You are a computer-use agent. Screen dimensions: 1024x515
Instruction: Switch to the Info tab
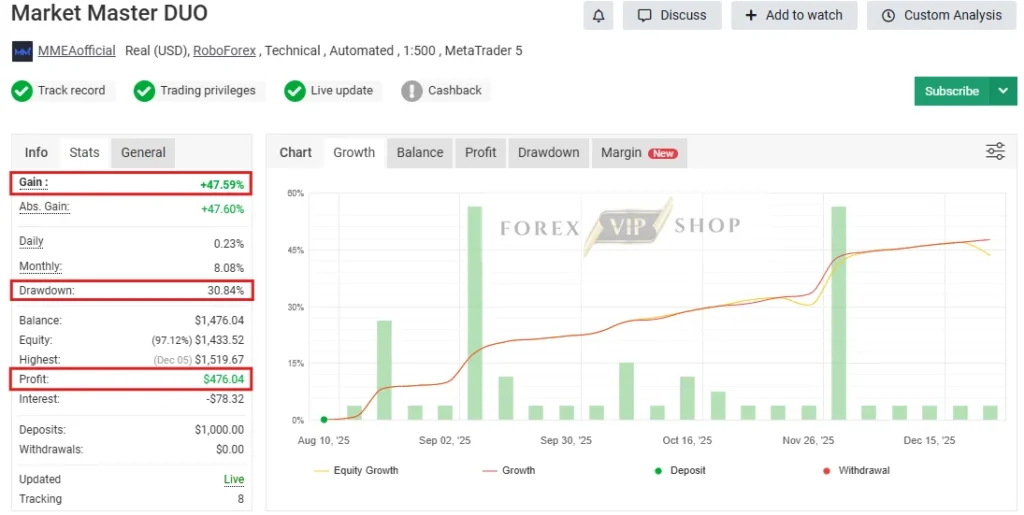36,153
